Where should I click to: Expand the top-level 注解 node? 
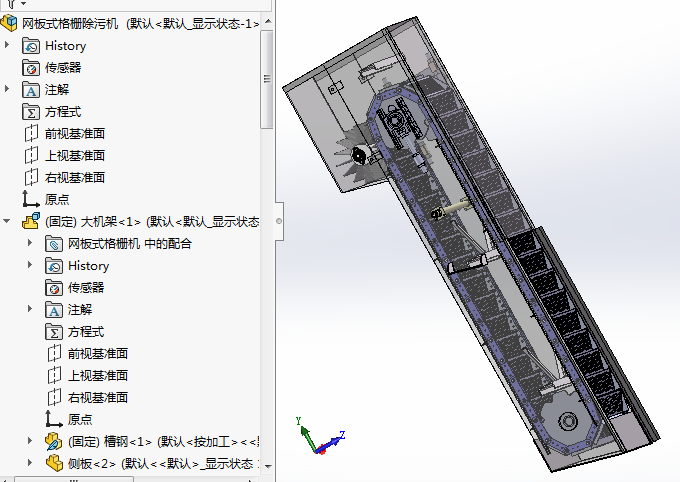[x=7, y=89]
